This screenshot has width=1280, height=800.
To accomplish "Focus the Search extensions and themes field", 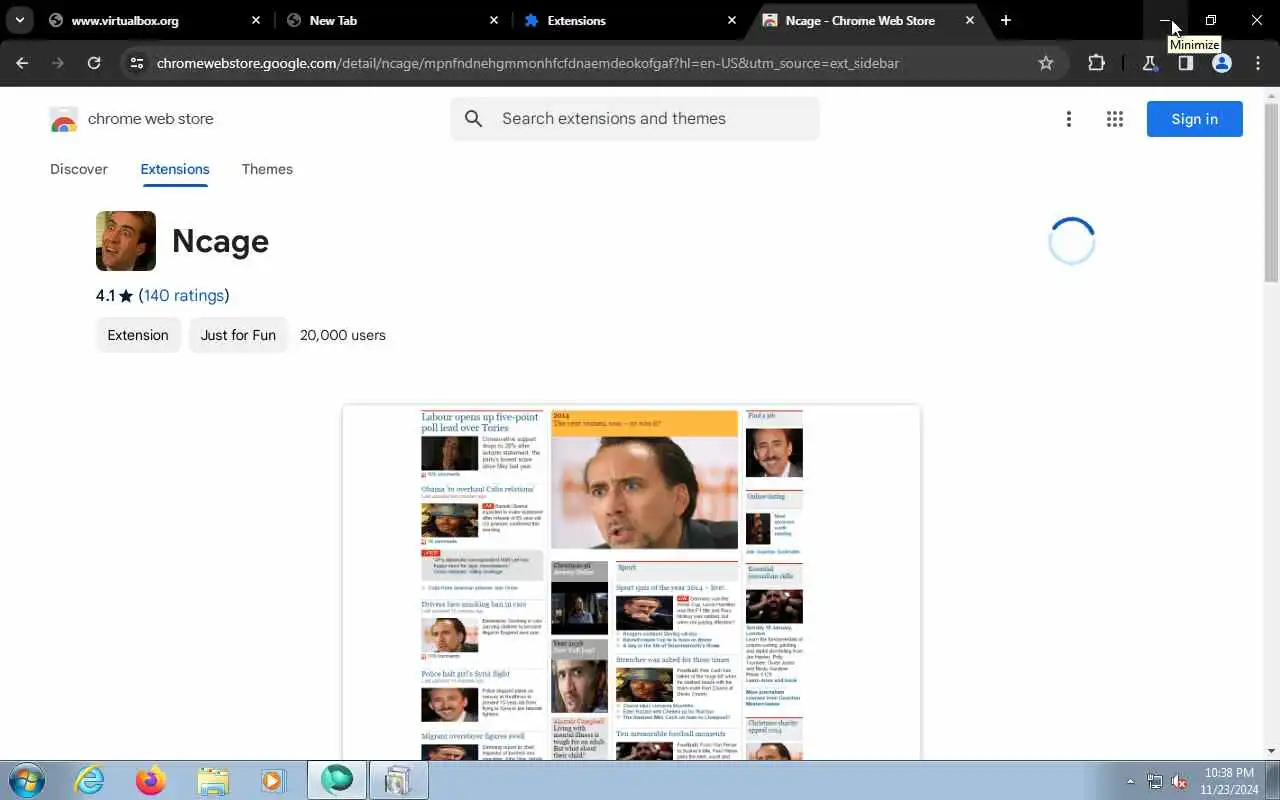I will click(x=635, y=119).
